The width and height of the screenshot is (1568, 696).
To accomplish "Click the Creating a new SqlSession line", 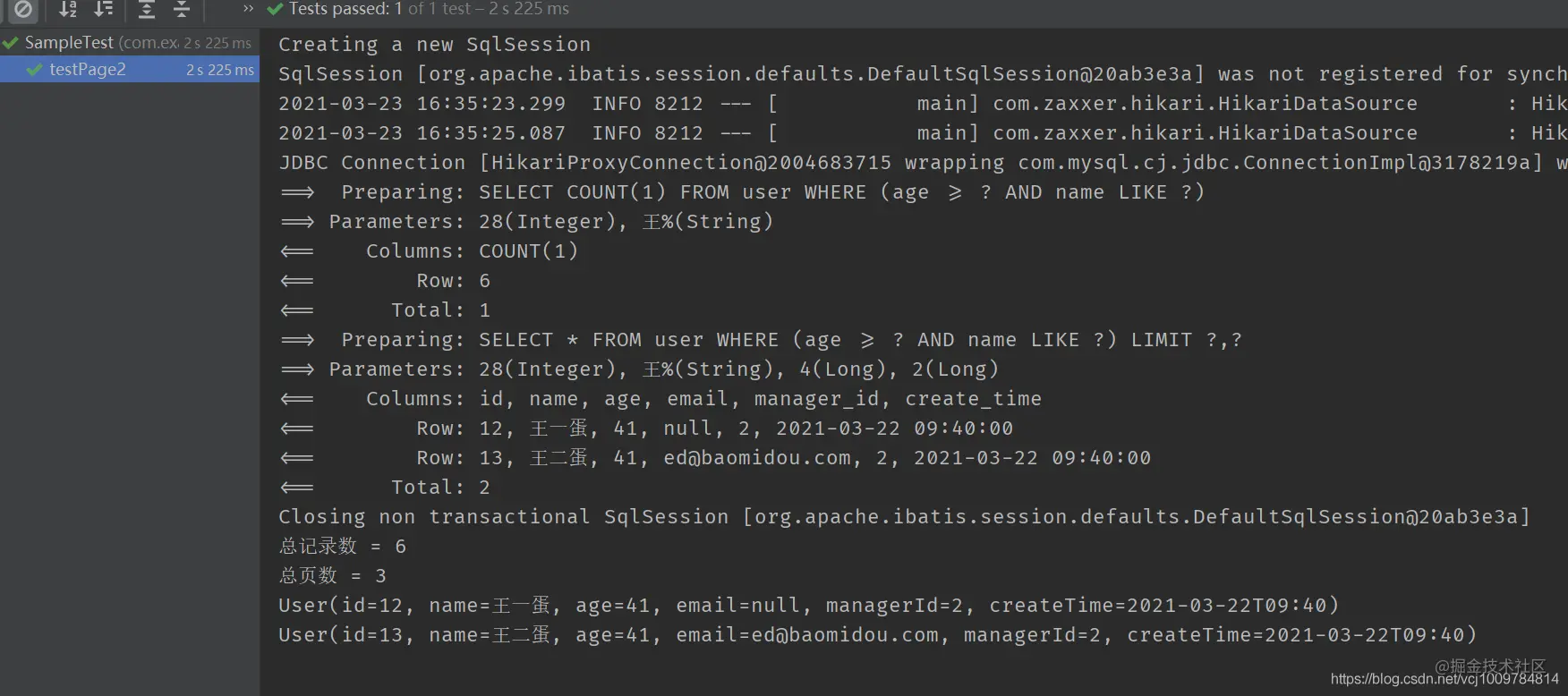I will pos(434,45).
